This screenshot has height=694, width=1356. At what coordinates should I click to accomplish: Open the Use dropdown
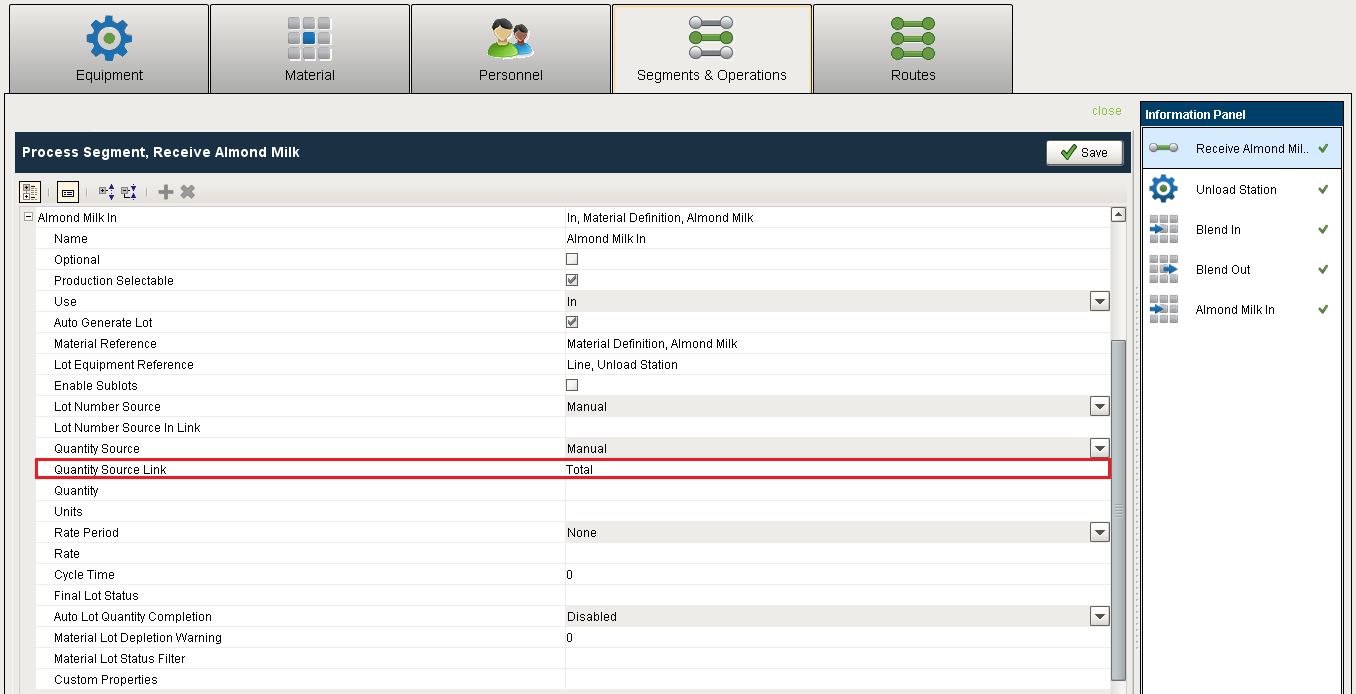click(x=1100, y=301)
